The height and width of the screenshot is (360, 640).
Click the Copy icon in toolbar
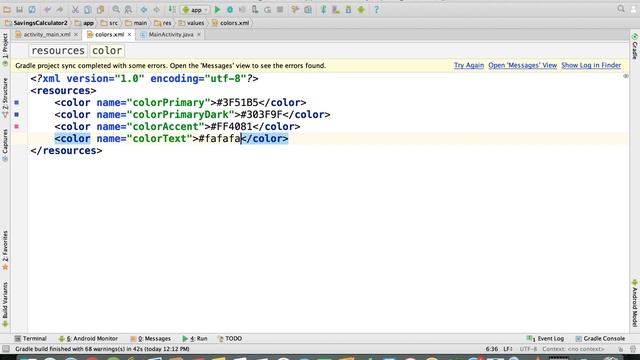(87, 9)
